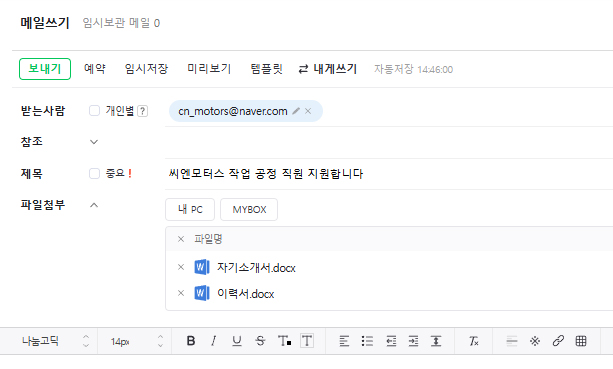Insert a horizontal line

click(x=512, y=341)
